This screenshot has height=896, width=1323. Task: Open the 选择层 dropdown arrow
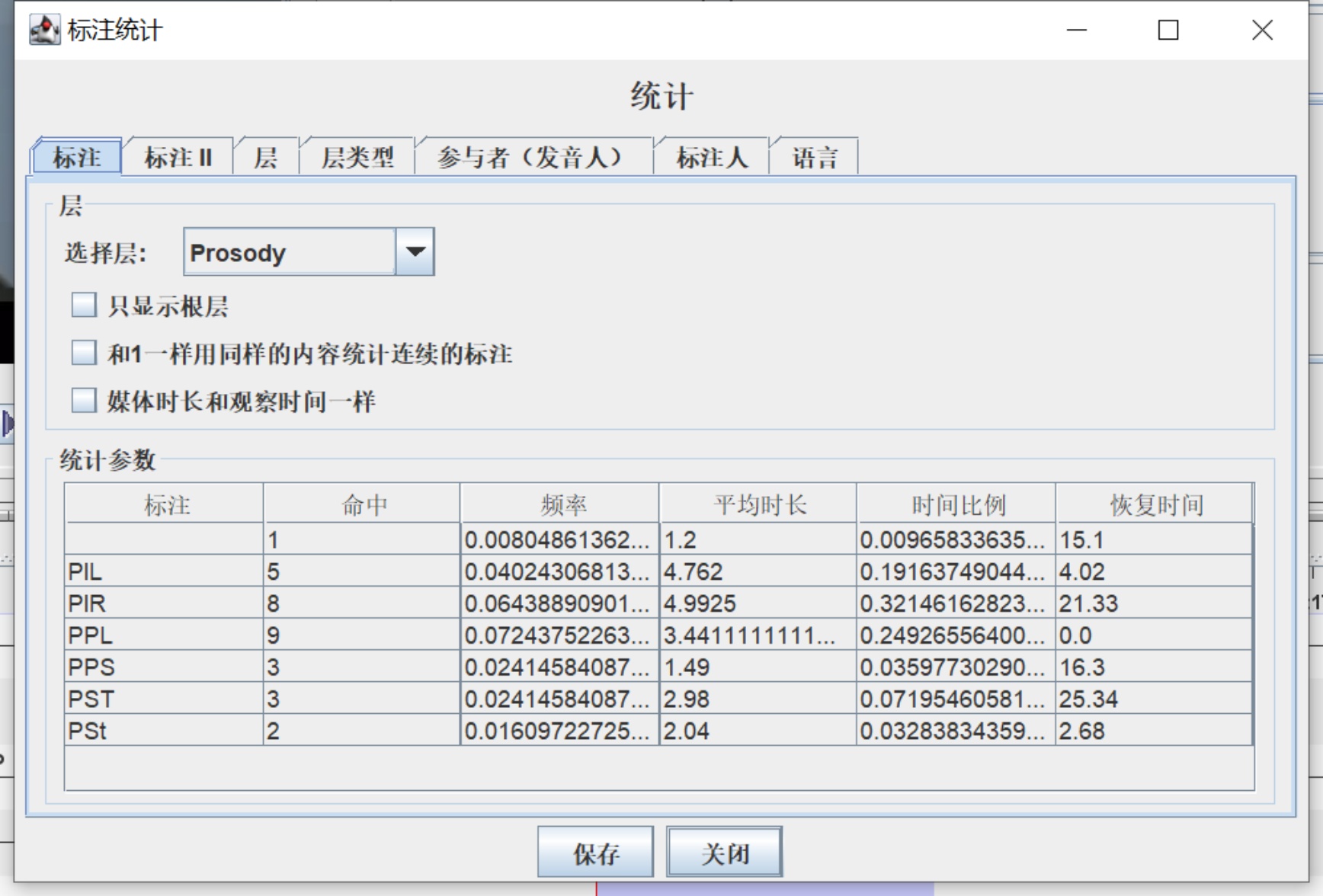[x=415, y=251]
